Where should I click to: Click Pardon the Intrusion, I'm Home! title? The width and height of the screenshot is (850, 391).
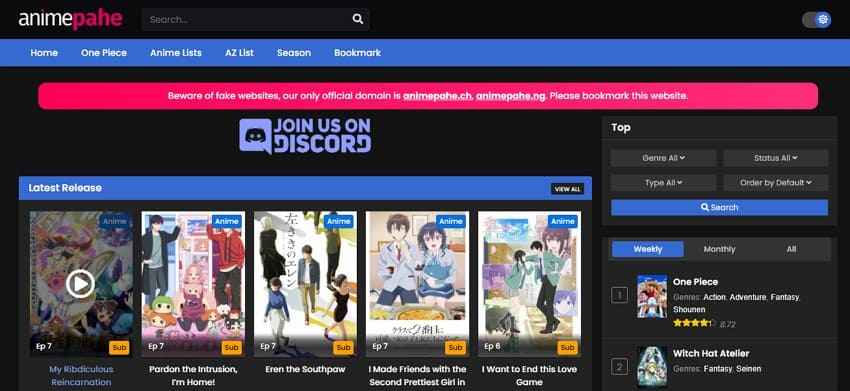[193, 375]
